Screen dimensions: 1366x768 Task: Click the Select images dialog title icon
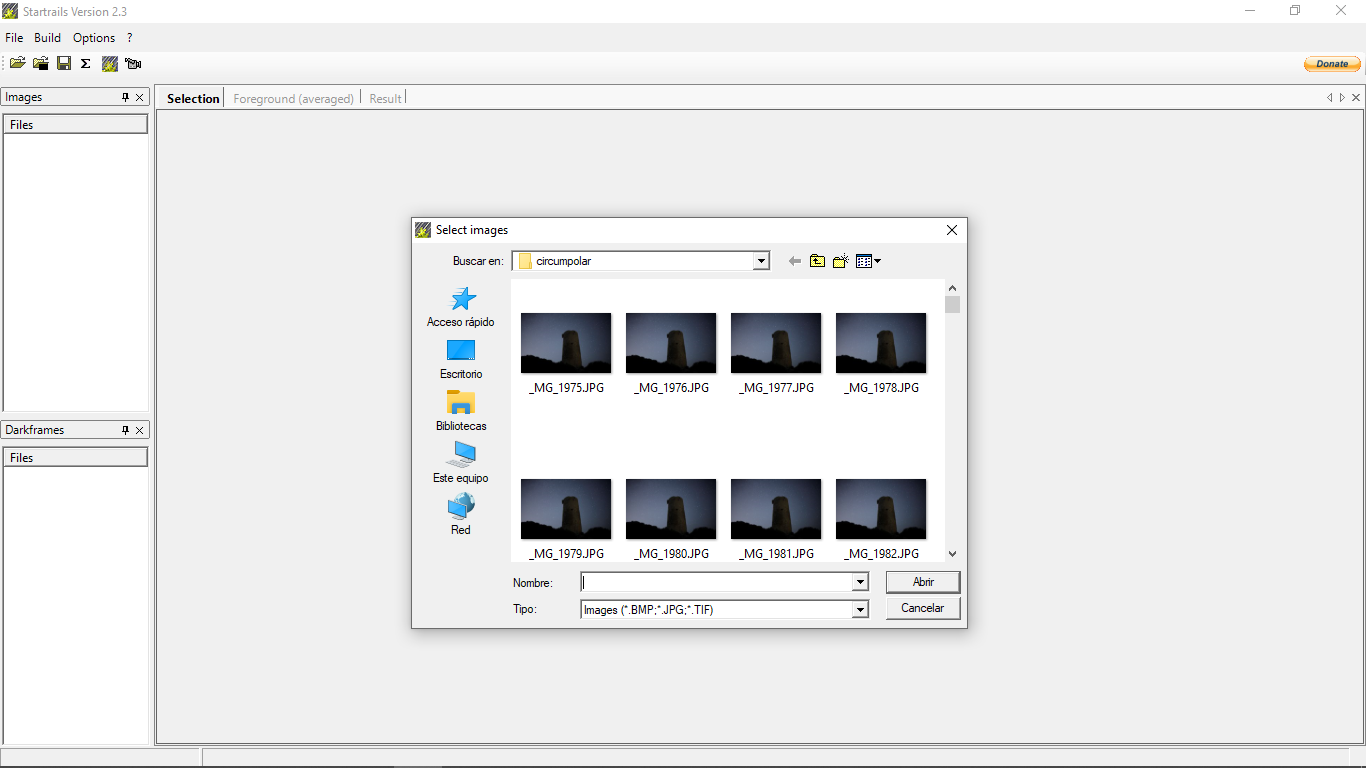[x=423, y=230]
